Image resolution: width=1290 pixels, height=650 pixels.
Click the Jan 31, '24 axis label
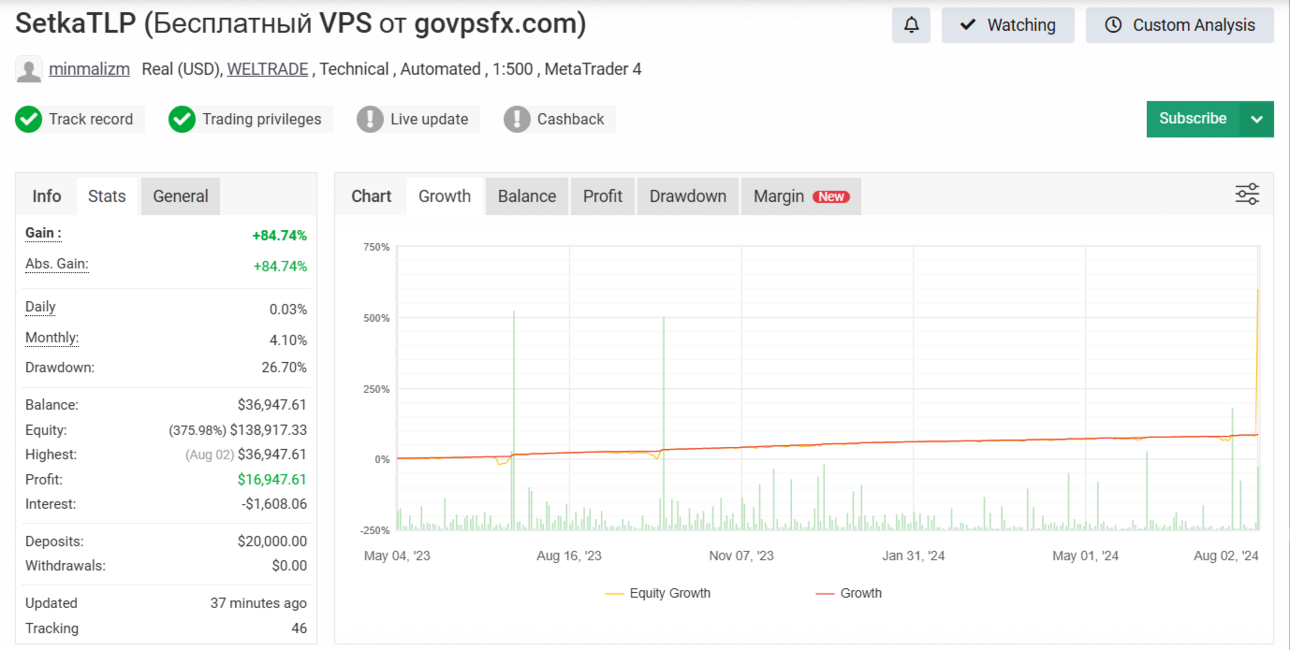913,556
